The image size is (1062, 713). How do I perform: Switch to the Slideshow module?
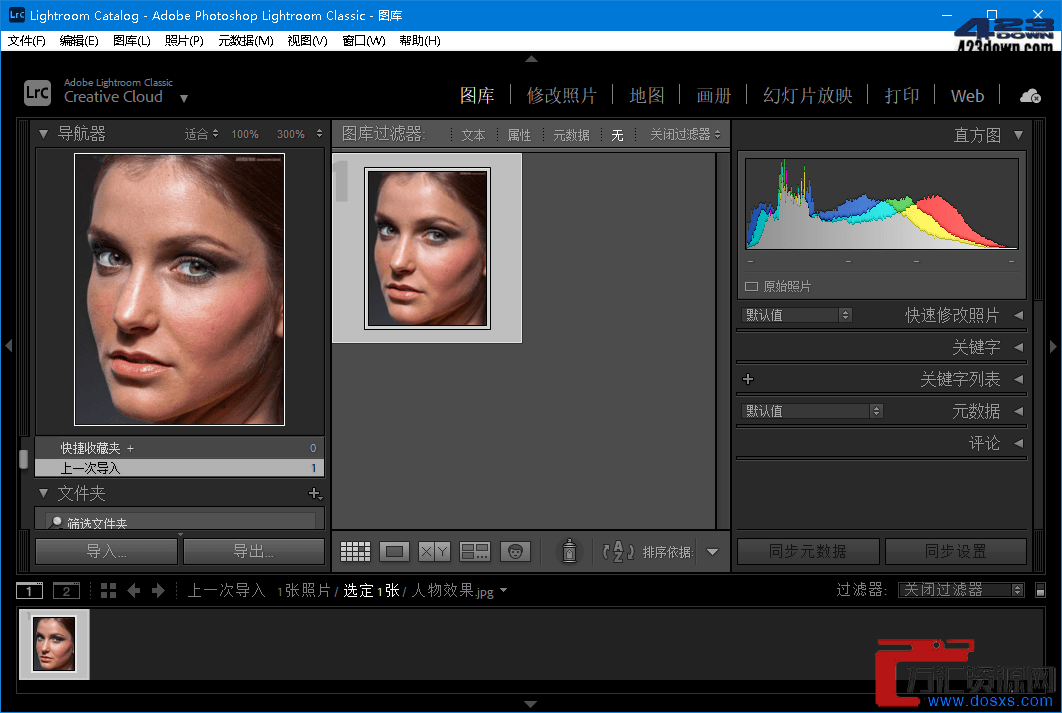807,95
